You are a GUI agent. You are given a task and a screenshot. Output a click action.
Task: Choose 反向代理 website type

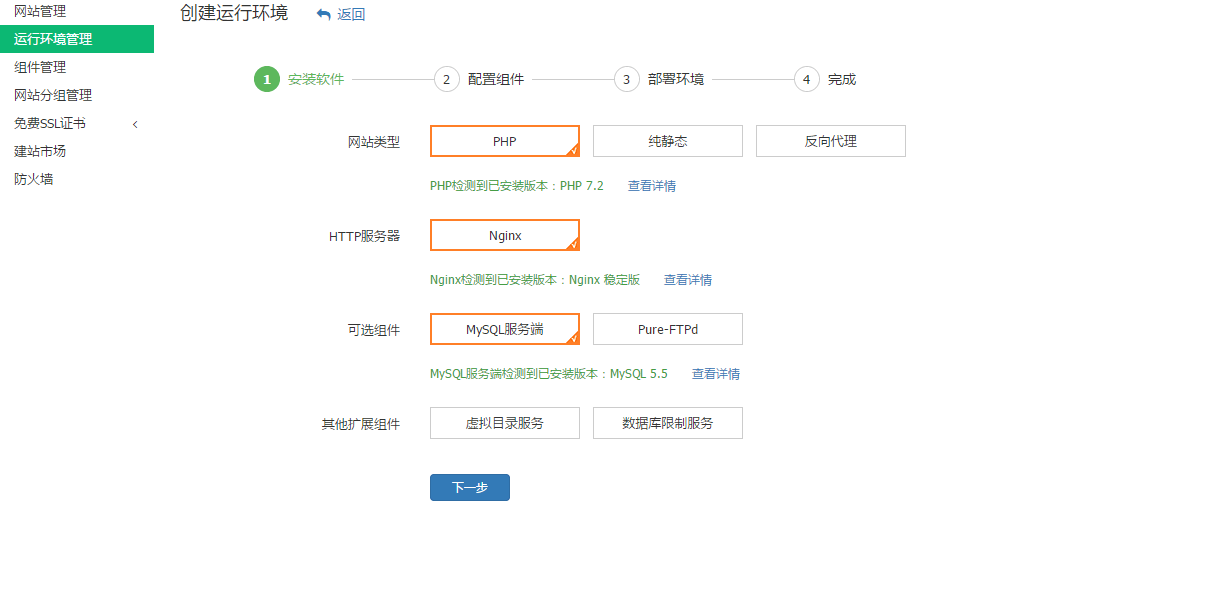(831, 141)
